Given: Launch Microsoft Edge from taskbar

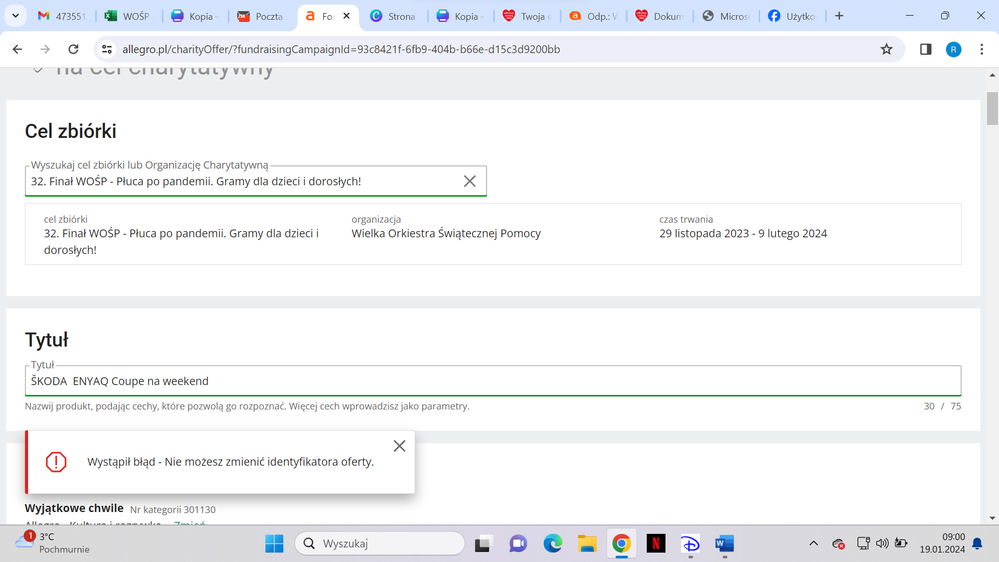Looking at the screenshot, I should (x=553, y=544).
